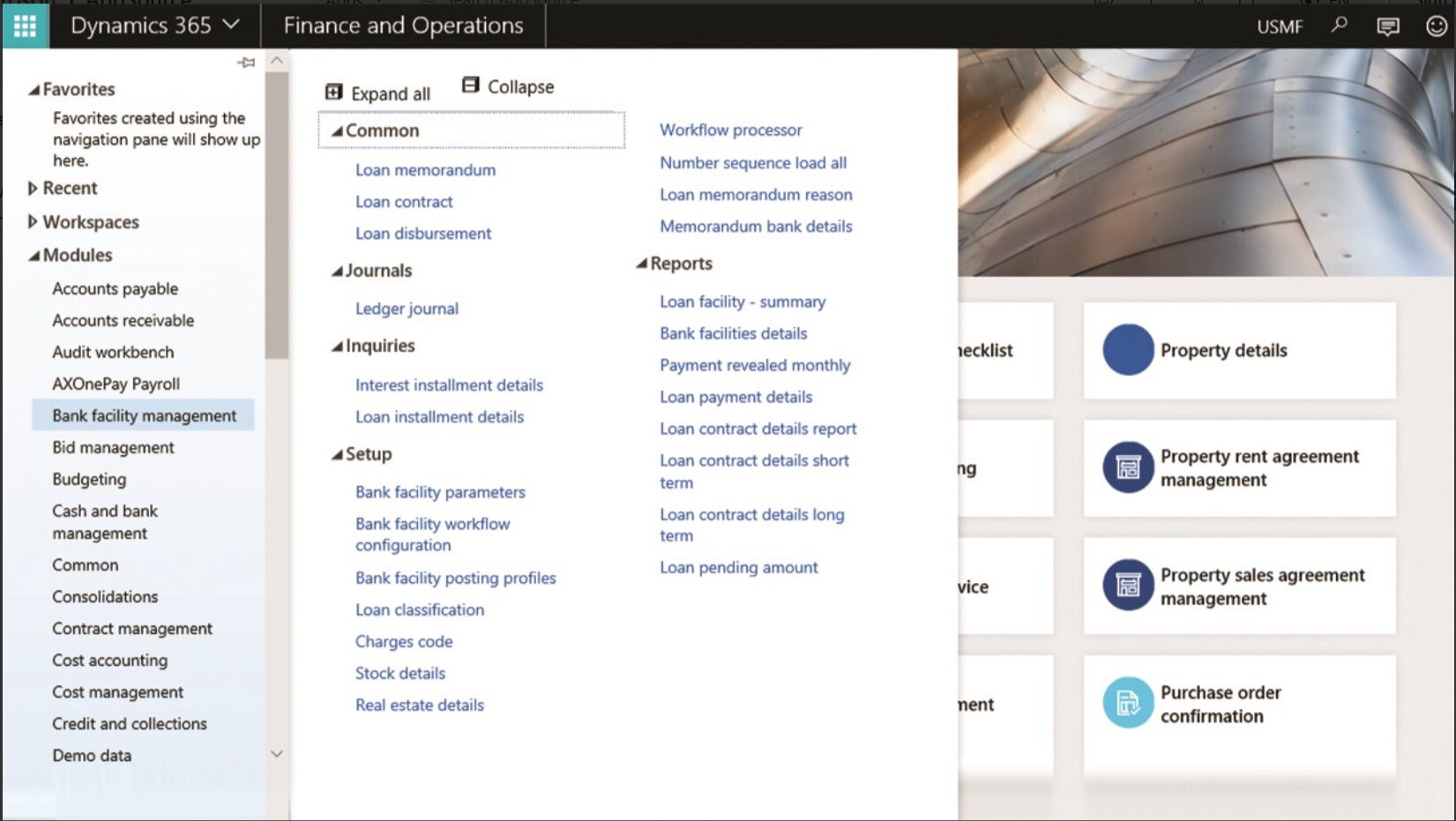Expand the Workspaces section
Image resolution: width=1456 pixels, height=821 pixels.
[33, 222]
